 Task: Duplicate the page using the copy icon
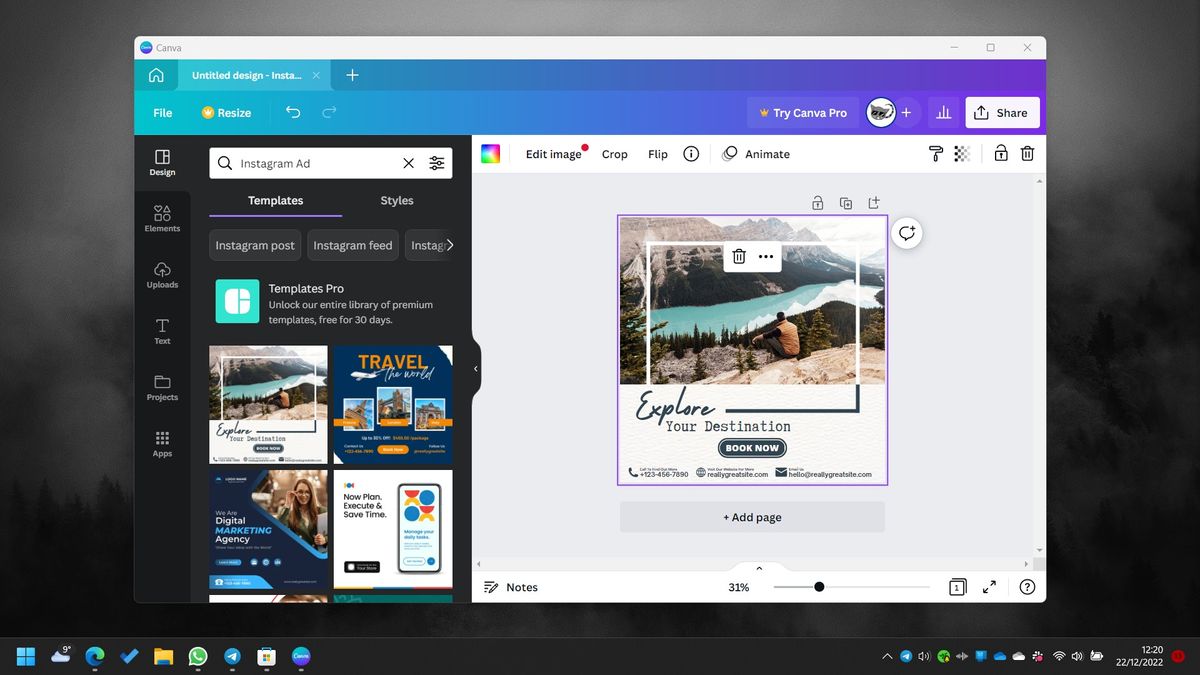(846, 202)
